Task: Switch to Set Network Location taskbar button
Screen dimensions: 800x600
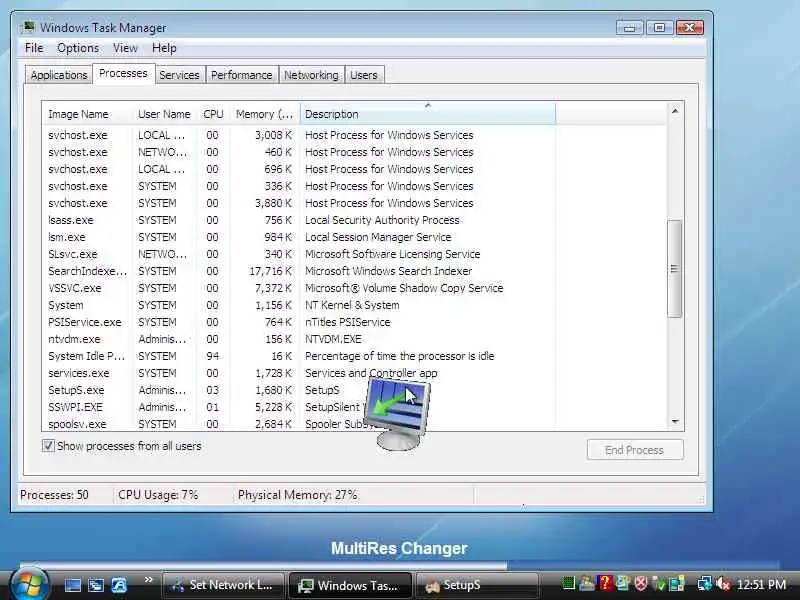Action: click(222, 585)
